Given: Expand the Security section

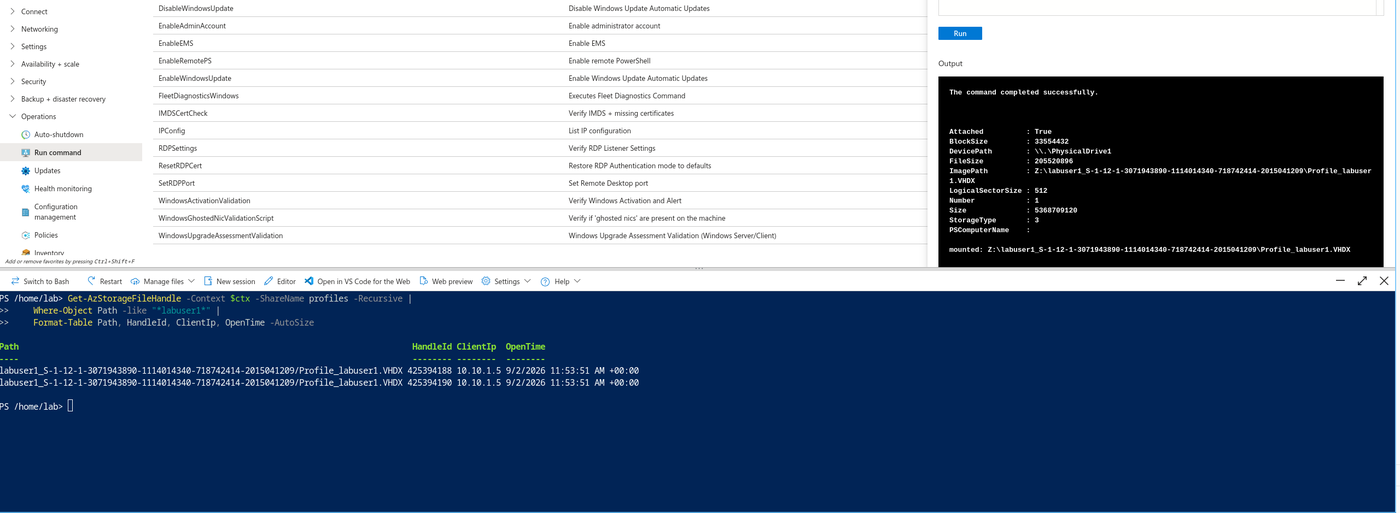Looking at the screenshot, I should 12,81.
